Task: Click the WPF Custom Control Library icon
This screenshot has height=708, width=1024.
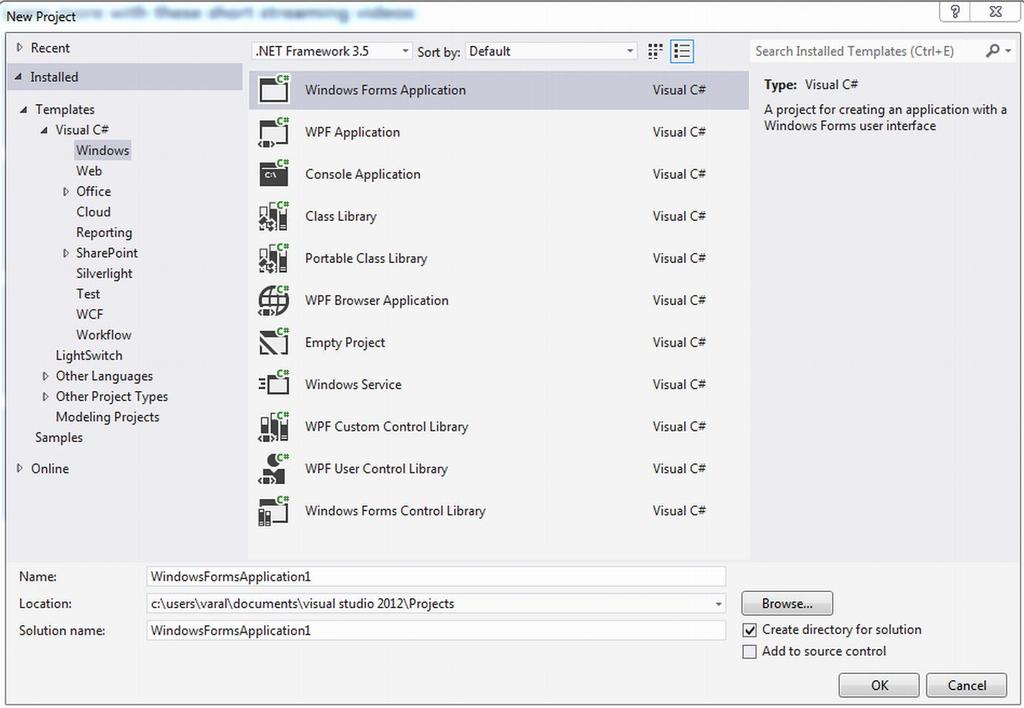Action: pos(274,426)
